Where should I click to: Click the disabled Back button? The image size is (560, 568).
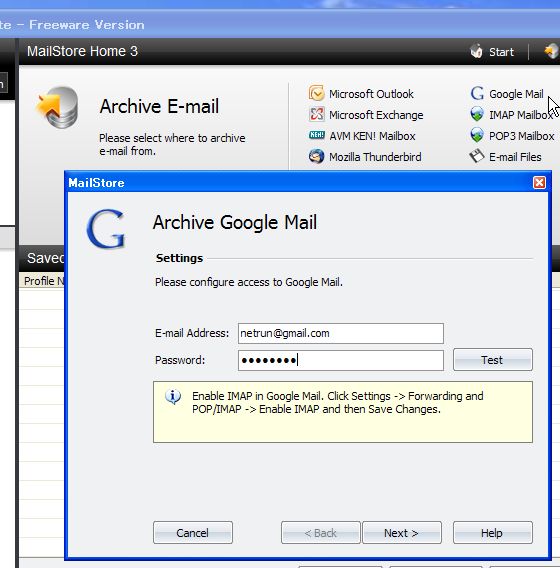point(321,532)
